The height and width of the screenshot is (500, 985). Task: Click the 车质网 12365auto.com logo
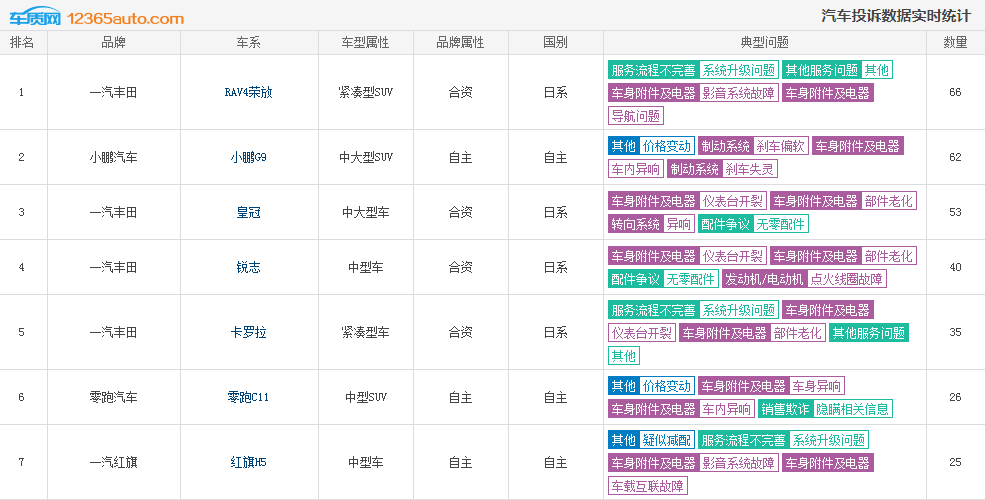[96, 17]
